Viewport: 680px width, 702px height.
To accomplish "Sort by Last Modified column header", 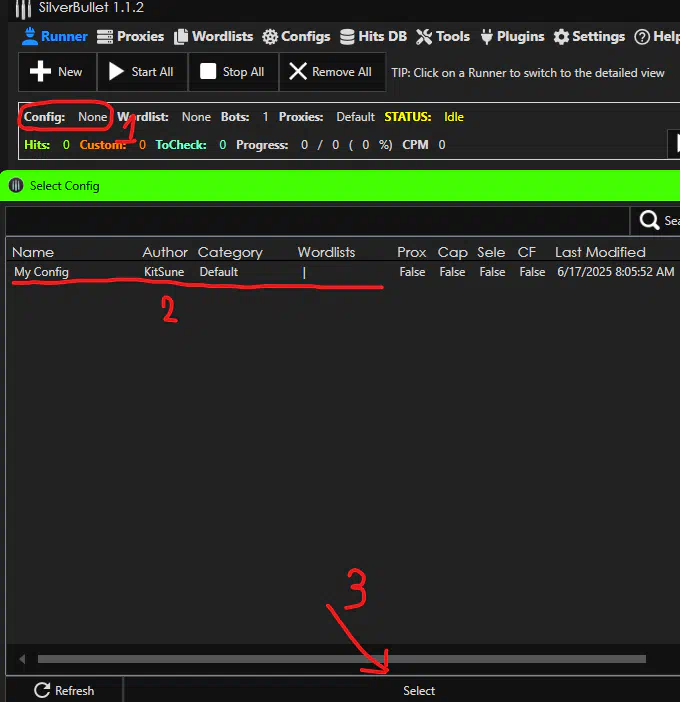I will tap(600, 252).
